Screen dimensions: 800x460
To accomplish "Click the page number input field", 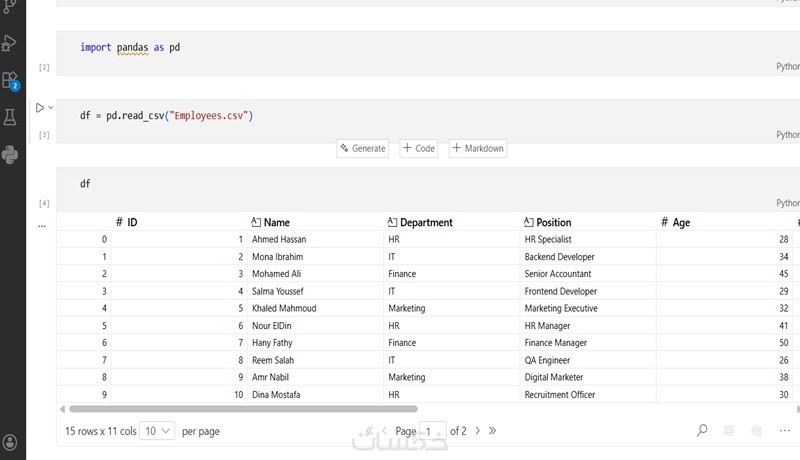I will 432,431.
